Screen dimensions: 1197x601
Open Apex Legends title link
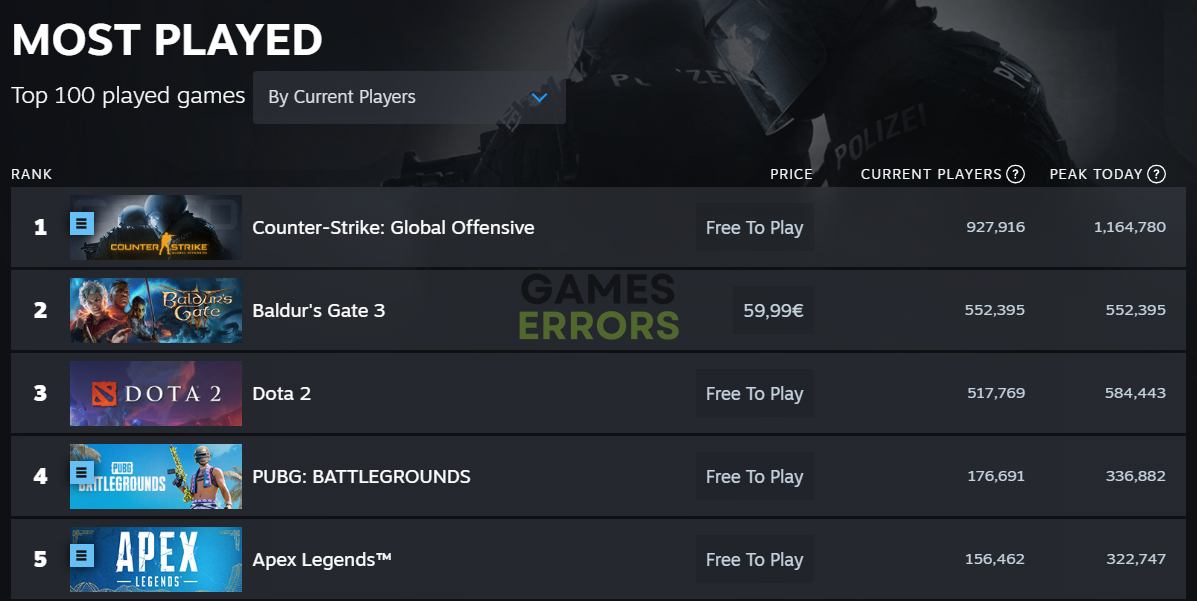tap(321, 560)
